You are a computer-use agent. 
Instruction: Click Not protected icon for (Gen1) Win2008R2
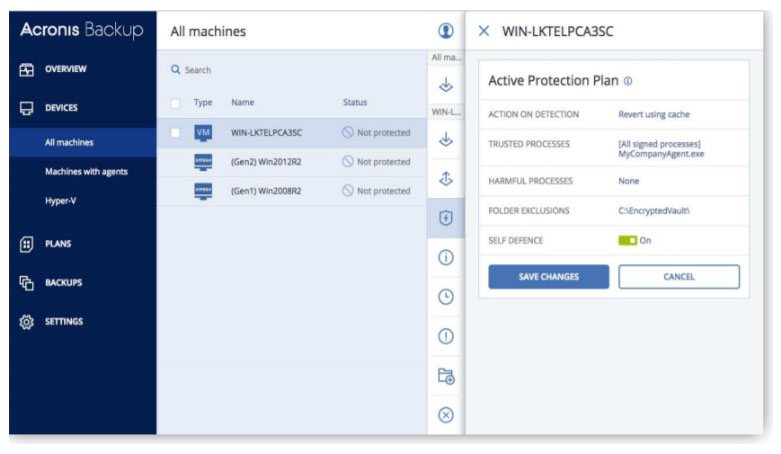click(348, 191)
